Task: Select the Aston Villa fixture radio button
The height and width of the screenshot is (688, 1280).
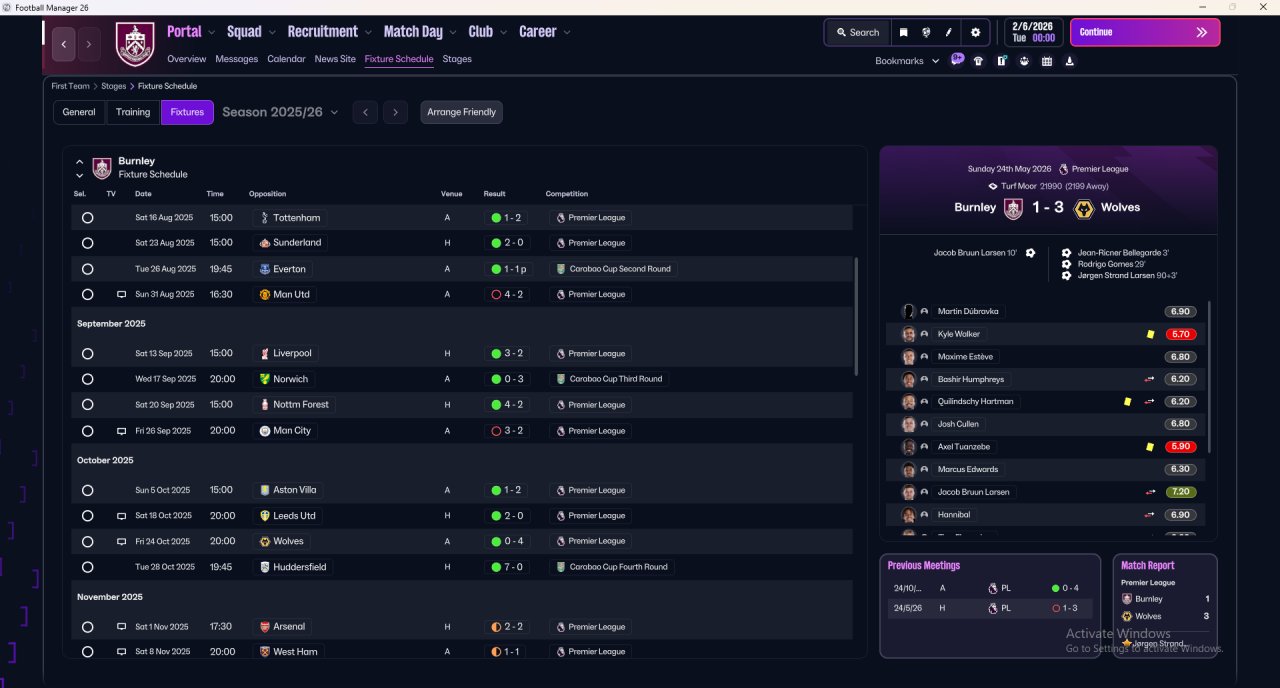Action: (87, 490)
